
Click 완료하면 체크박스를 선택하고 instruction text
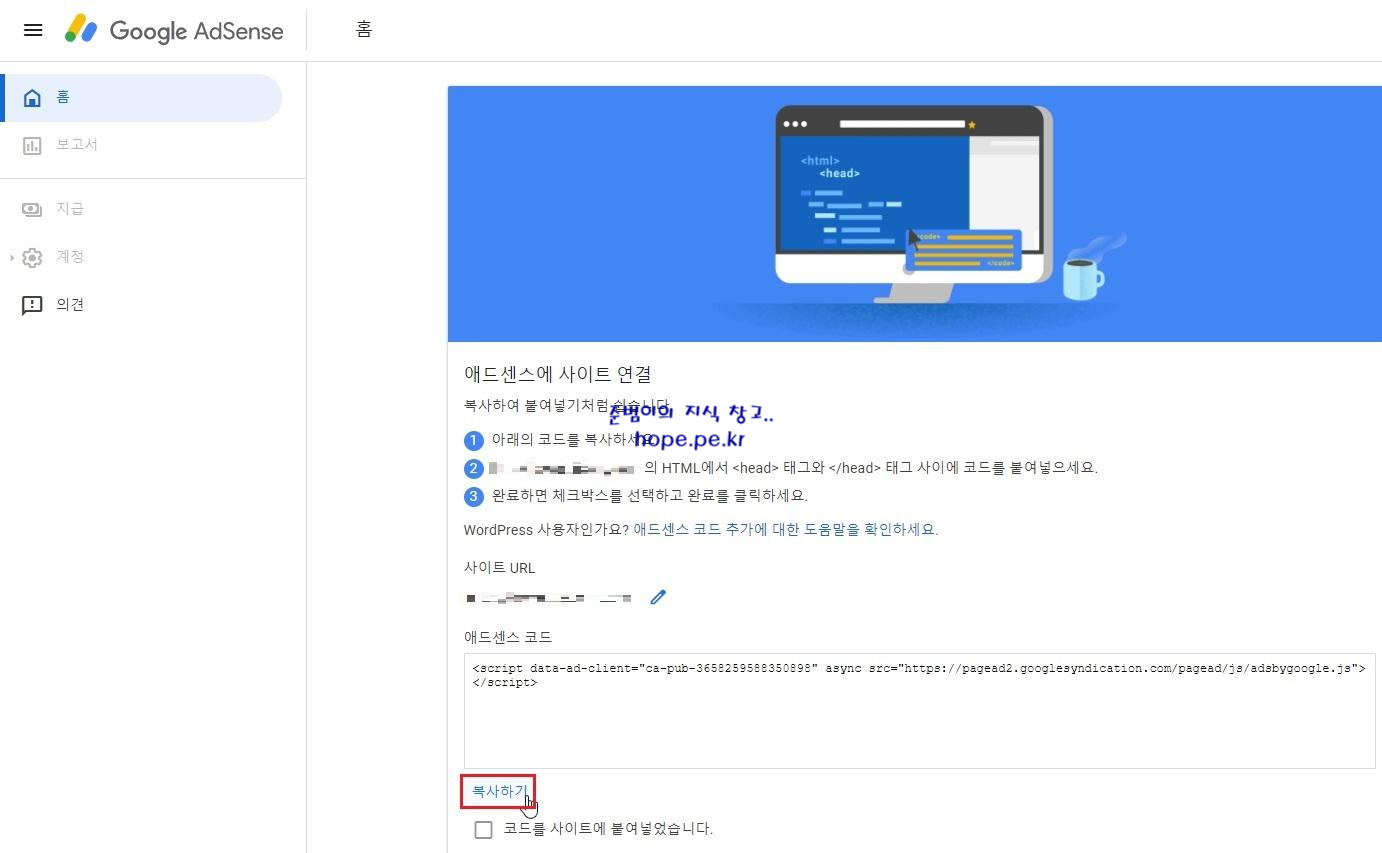coord(649,495)
